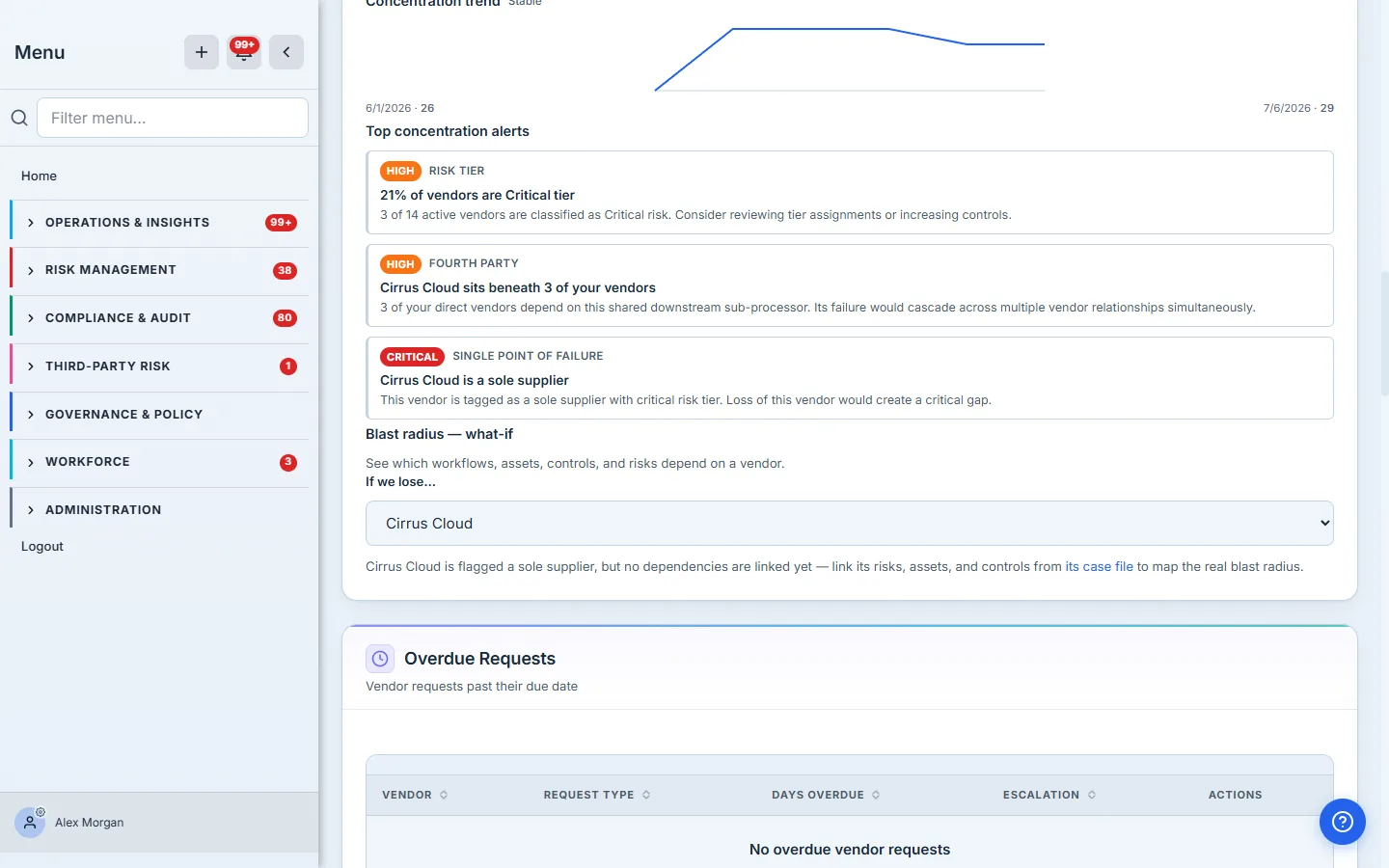Open the Governance & Policy menu section
1389x868 pixels.
pos(160,415)
